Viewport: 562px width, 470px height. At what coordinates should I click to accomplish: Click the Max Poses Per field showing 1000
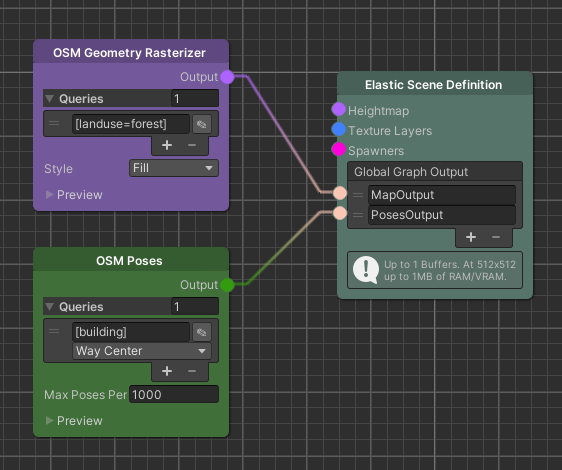coord(173,394)
